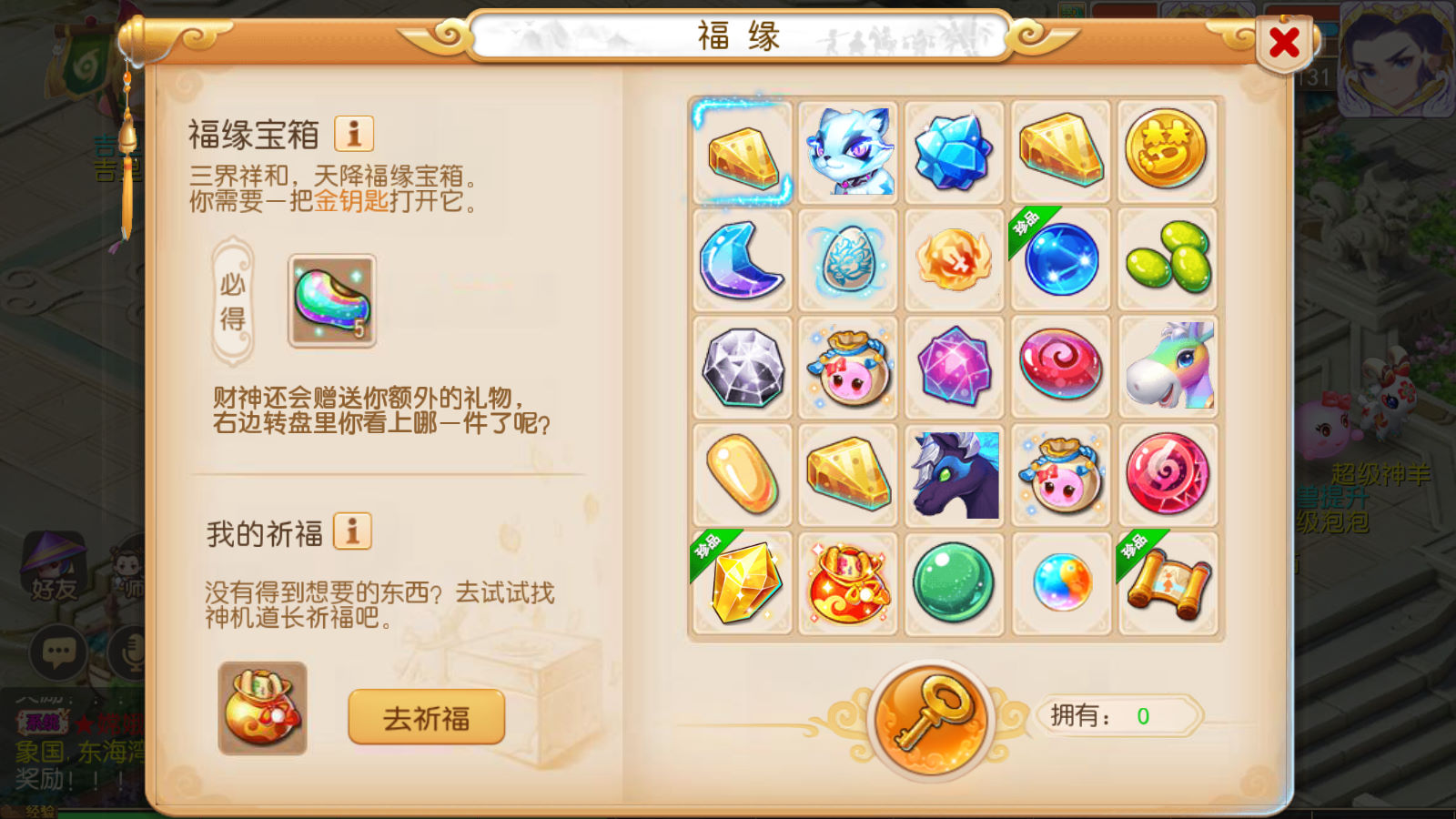
Task: Open the chat bubble icon
Action: click(59, 652)
